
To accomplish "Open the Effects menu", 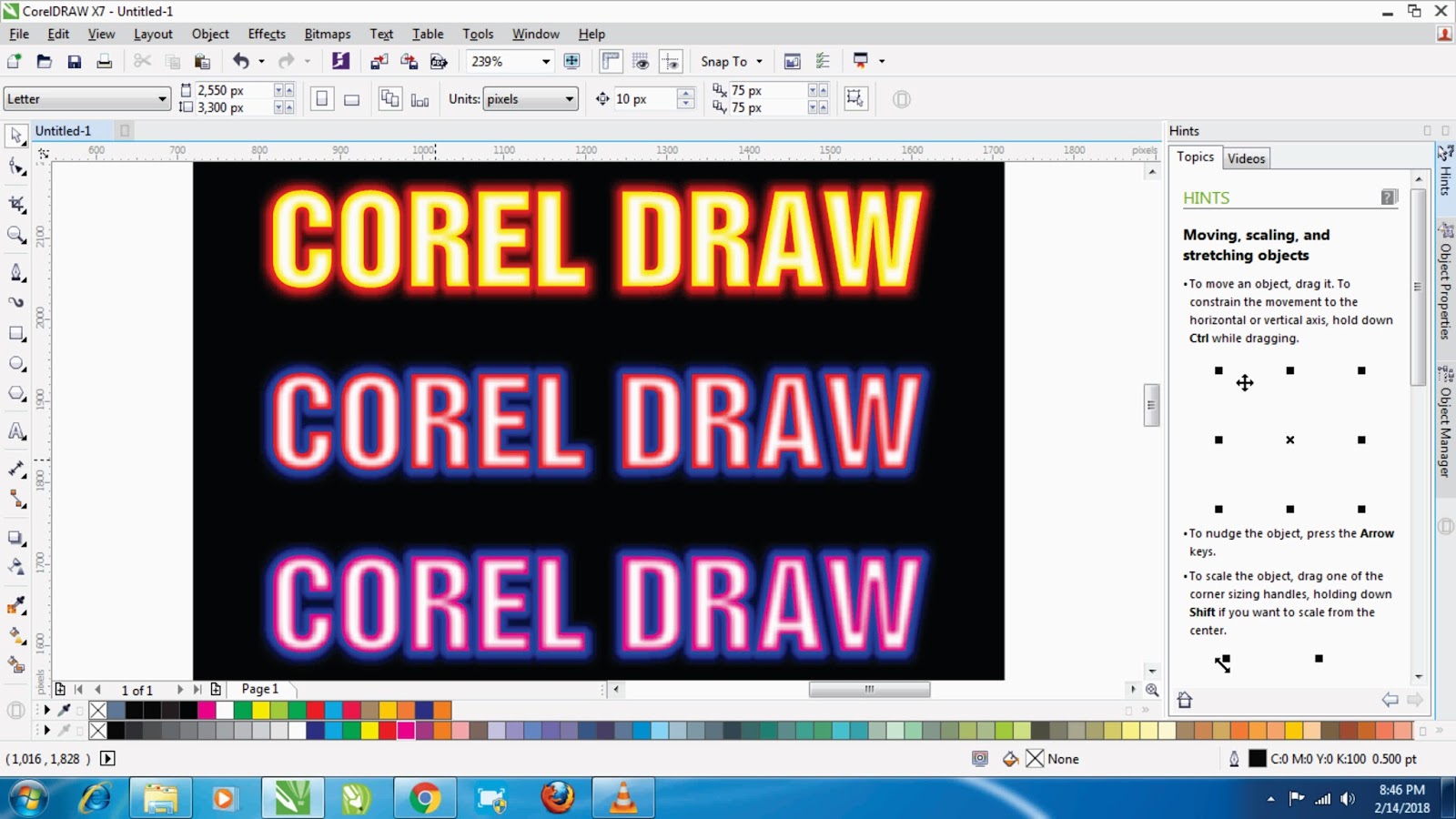I will pyautogui.click(x=267, y=34).
